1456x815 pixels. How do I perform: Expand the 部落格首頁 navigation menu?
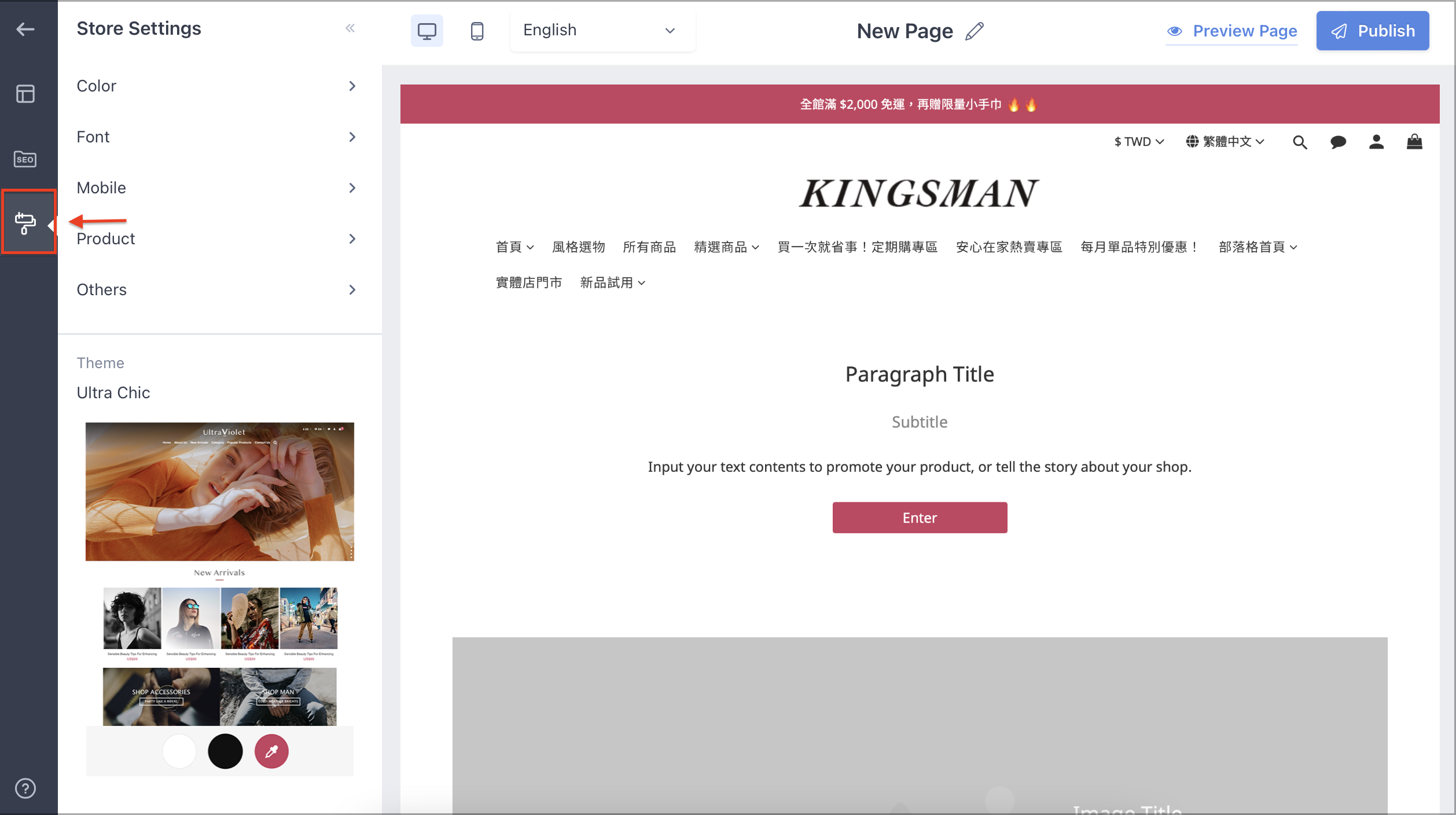pos(1258,247)
